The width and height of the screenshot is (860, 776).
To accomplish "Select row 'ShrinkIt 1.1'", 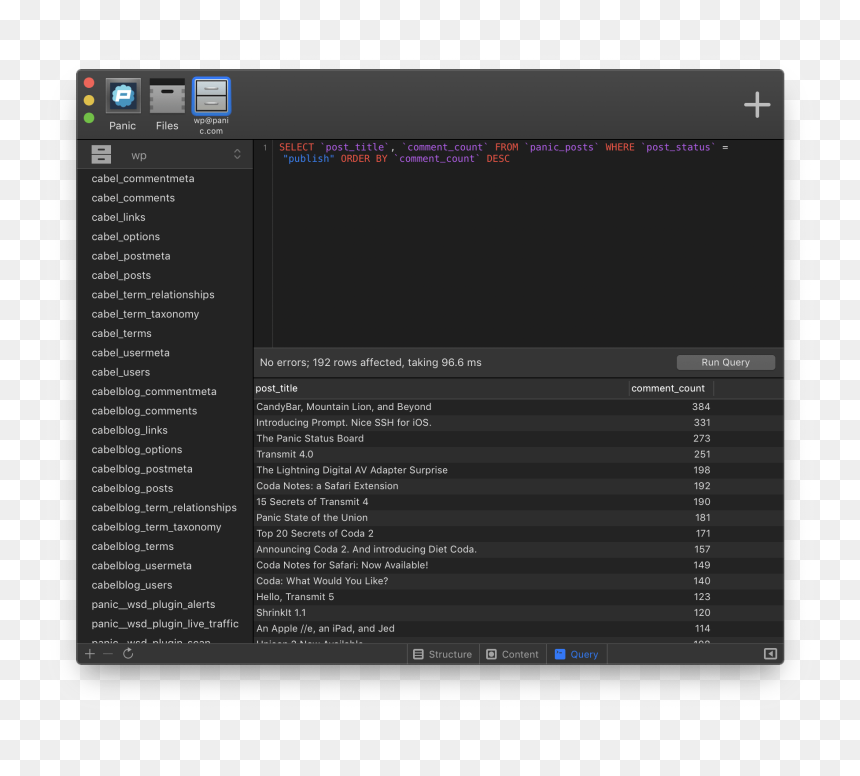I will (518, 613).
